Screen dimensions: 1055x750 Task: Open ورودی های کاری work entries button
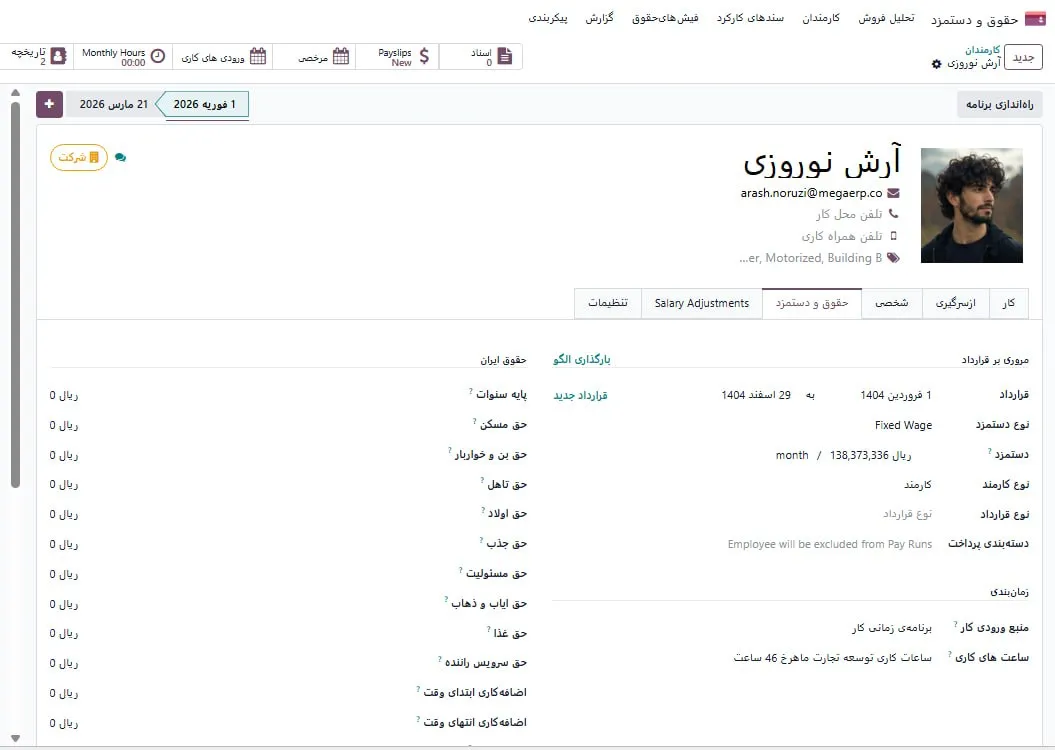coord(223,57)
